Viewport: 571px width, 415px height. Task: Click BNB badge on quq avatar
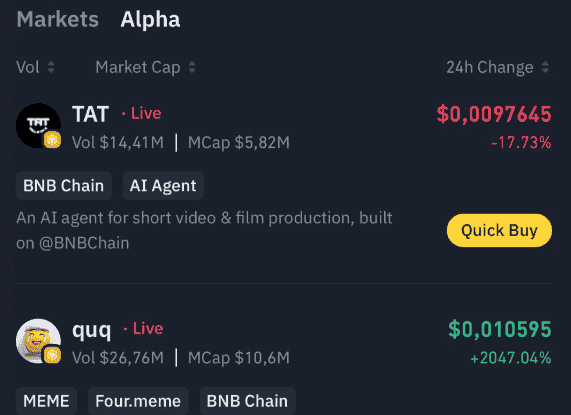[52, 355]
